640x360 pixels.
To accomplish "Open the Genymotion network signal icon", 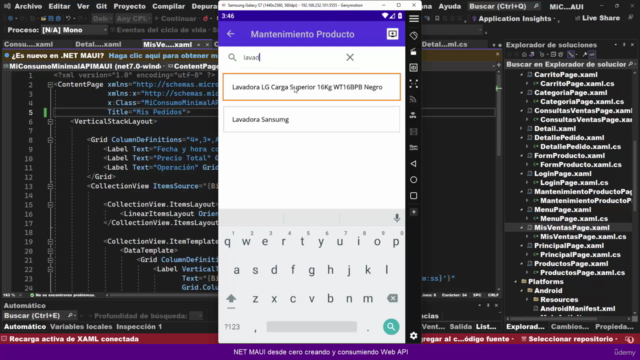I will click(x=413, y=100).
